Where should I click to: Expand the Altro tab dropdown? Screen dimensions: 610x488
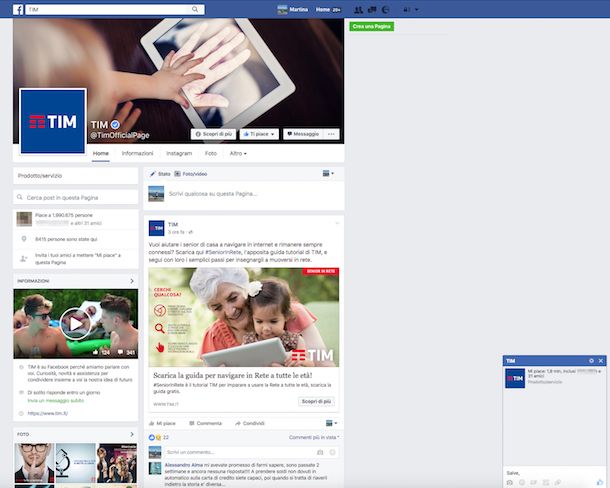pos(238,153)
